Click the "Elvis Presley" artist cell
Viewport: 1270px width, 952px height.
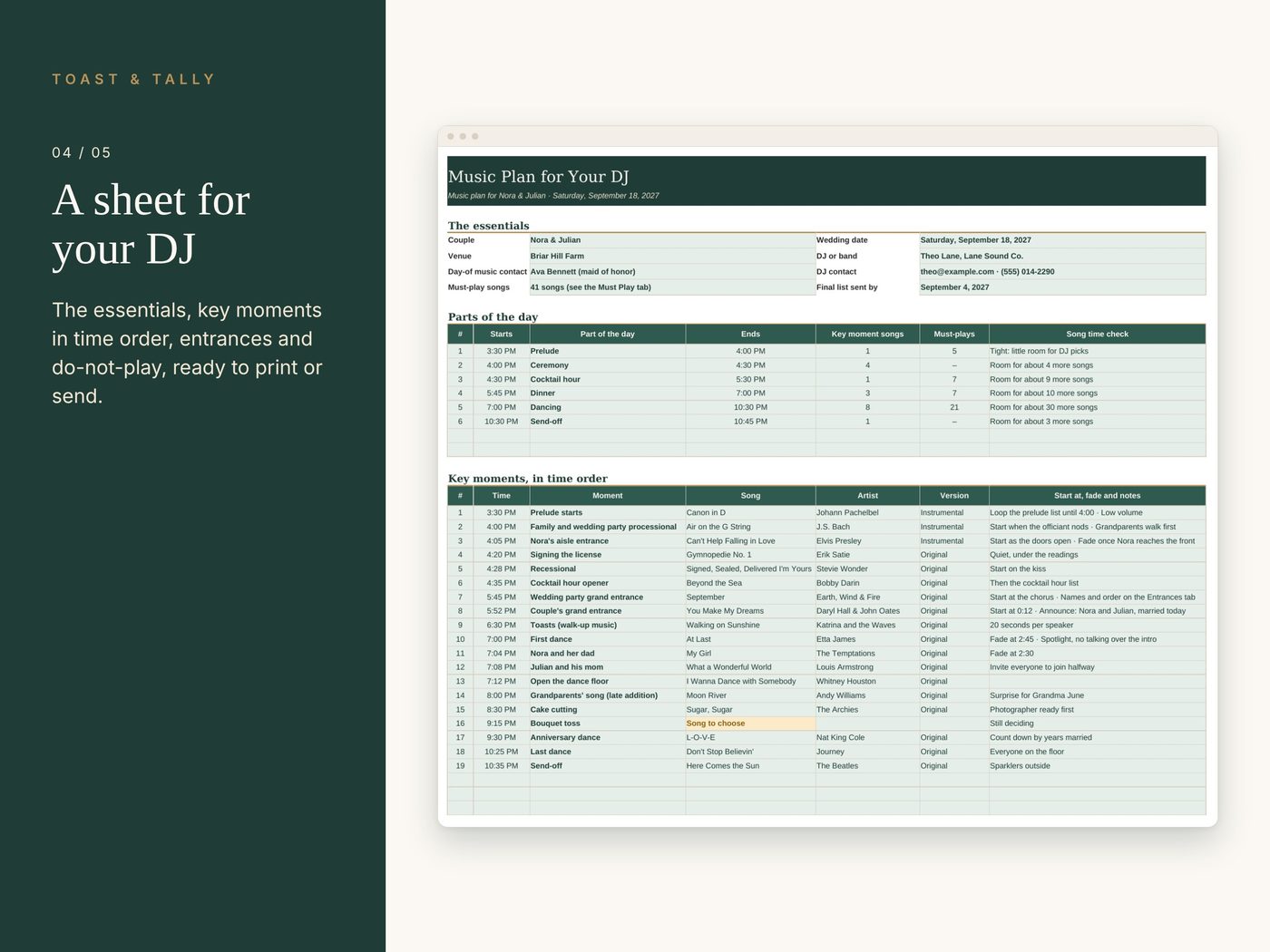click(867, 541)
